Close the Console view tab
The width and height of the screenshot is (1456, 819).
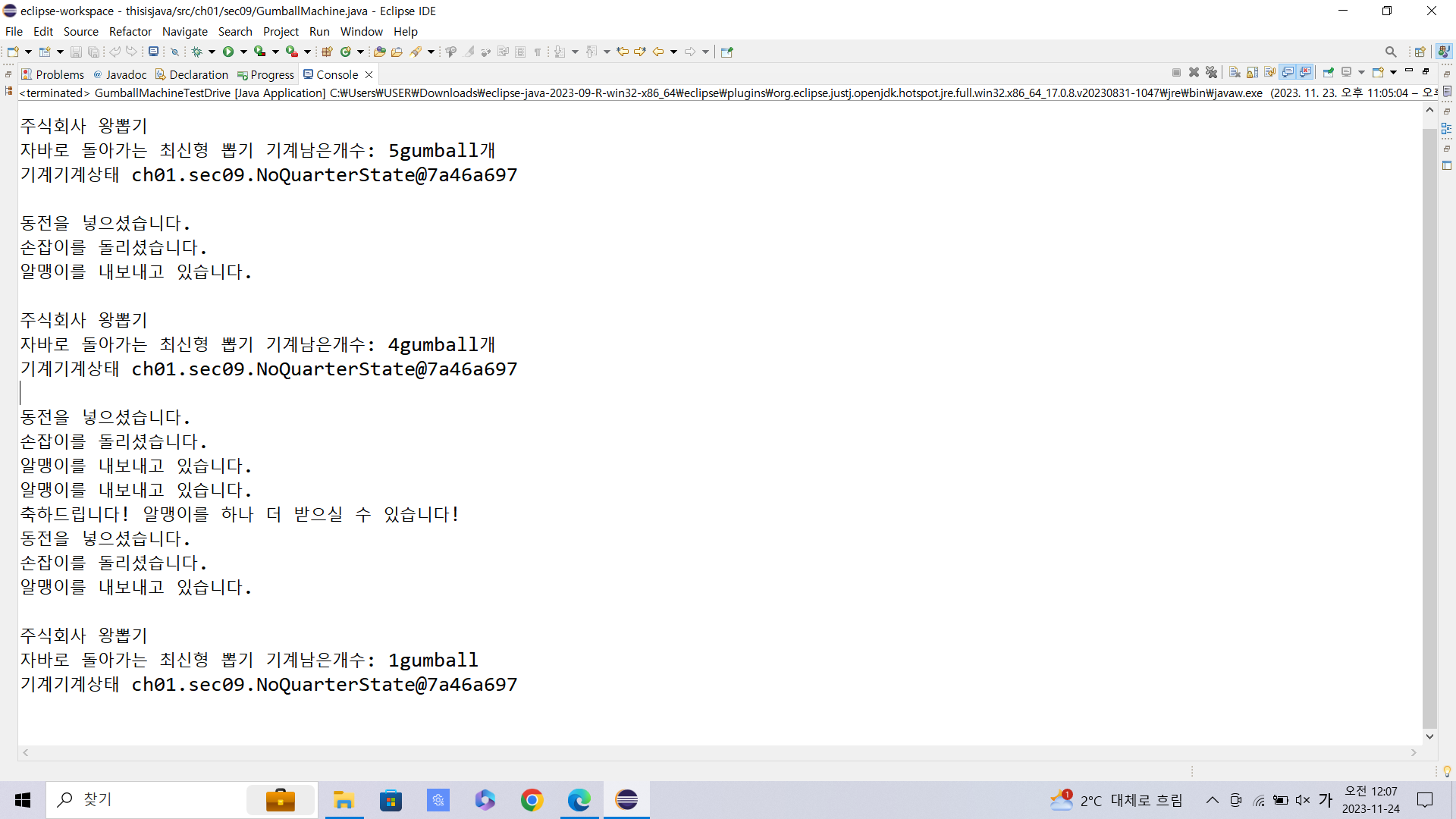[x=369, y=74]
